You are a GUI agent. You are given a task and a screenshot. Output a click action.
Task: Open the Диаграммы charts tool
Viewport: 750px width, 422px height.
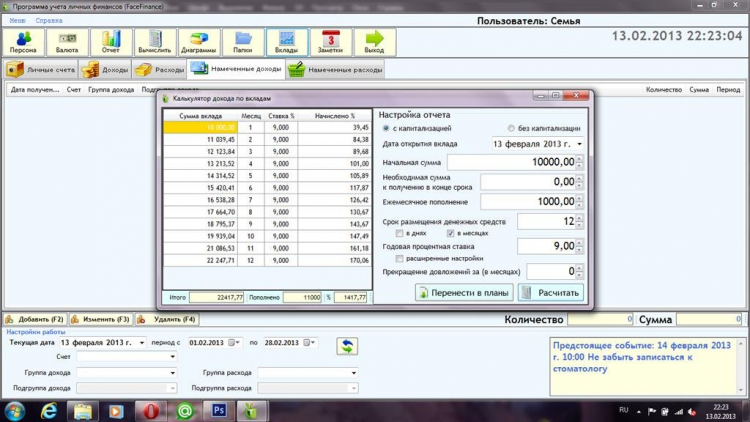click(199, 42)
